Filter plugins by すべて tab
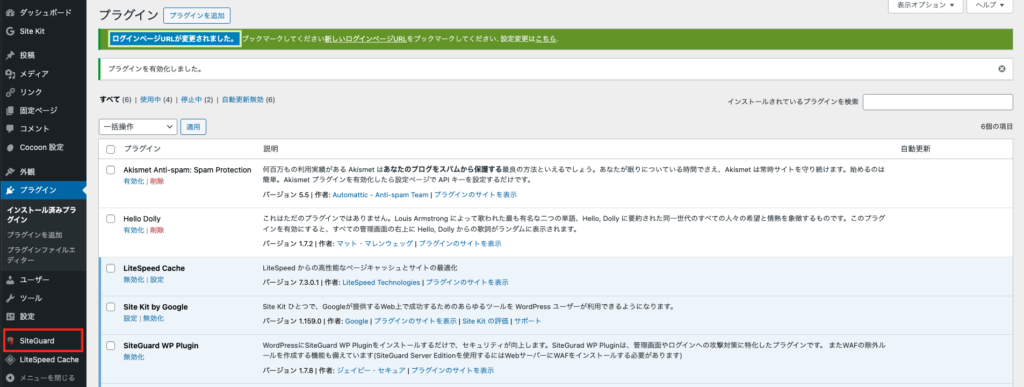The width and height of the screenshot is (1024, 387). [110, 100]
